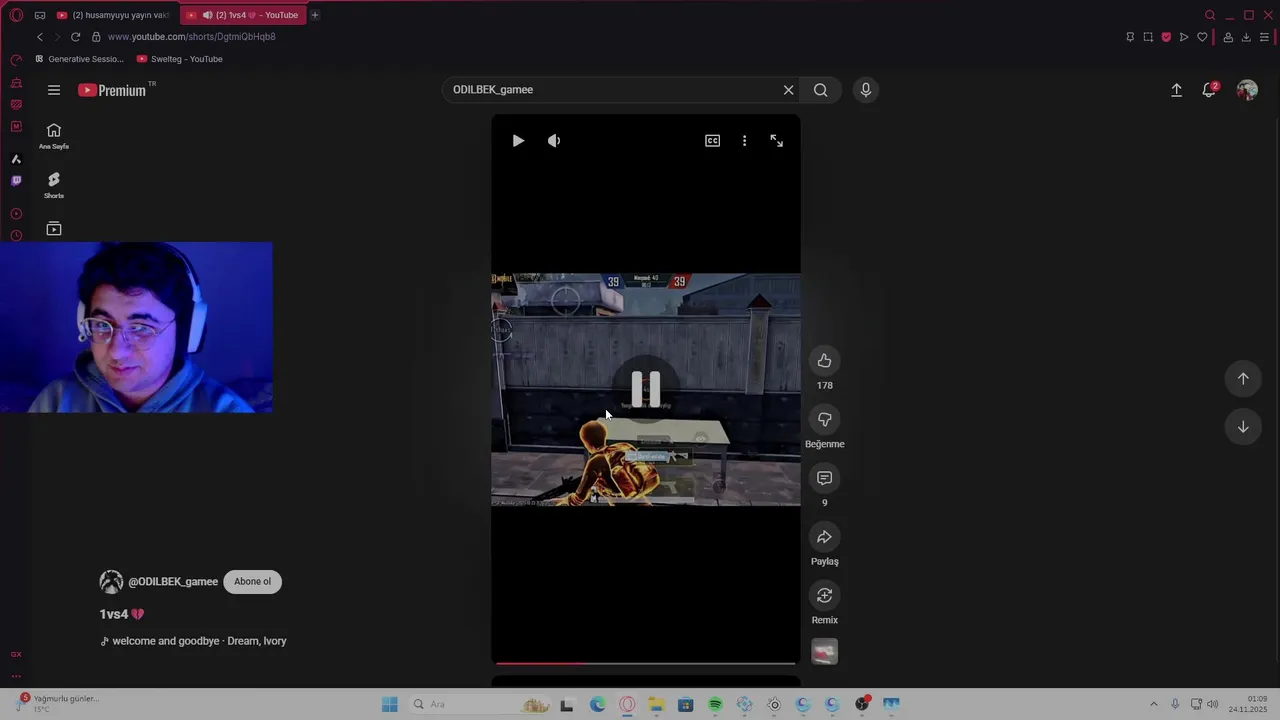Dislike this Short (Beğenme)
This screenshot has width=1280, height=720.
[824, 420]
